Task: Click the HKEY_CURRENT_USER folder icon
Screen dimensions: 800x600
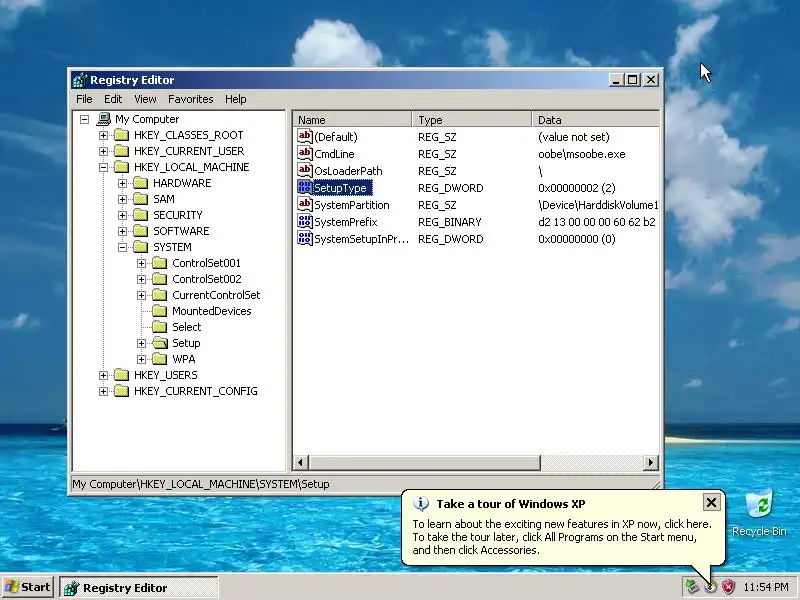Action: click(121, 151)
